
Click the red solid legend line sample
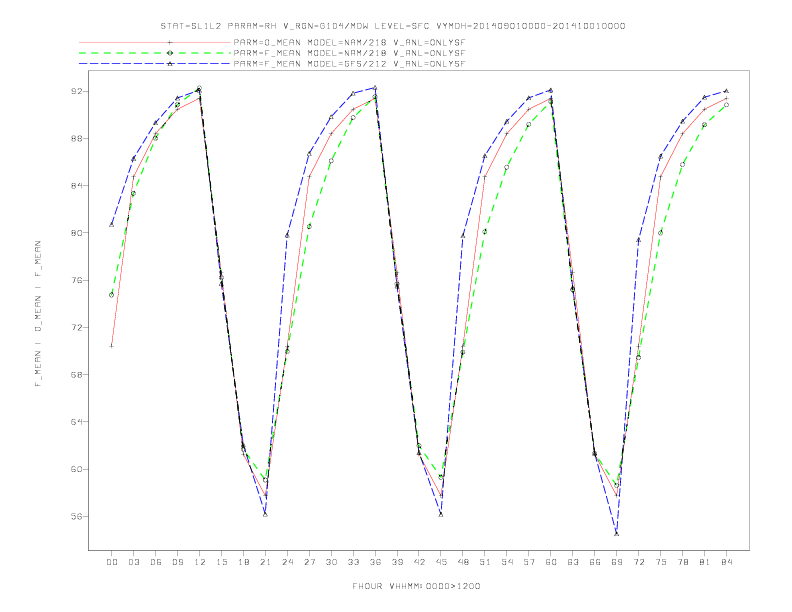pos(155,42)
